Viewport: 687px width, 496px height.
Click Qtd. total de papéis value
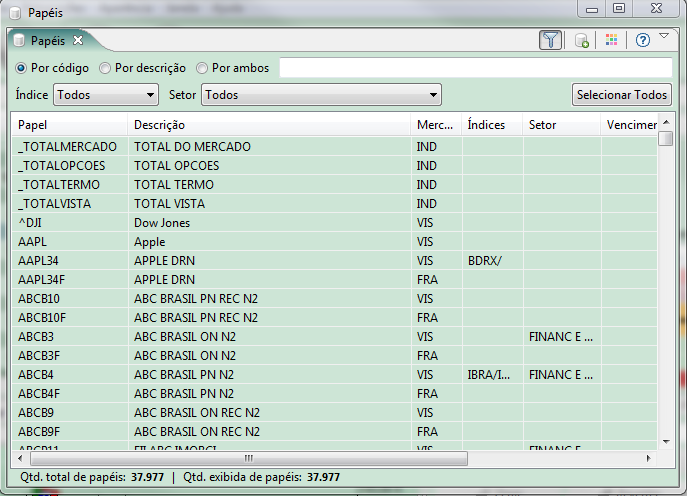tap(148, 477)
